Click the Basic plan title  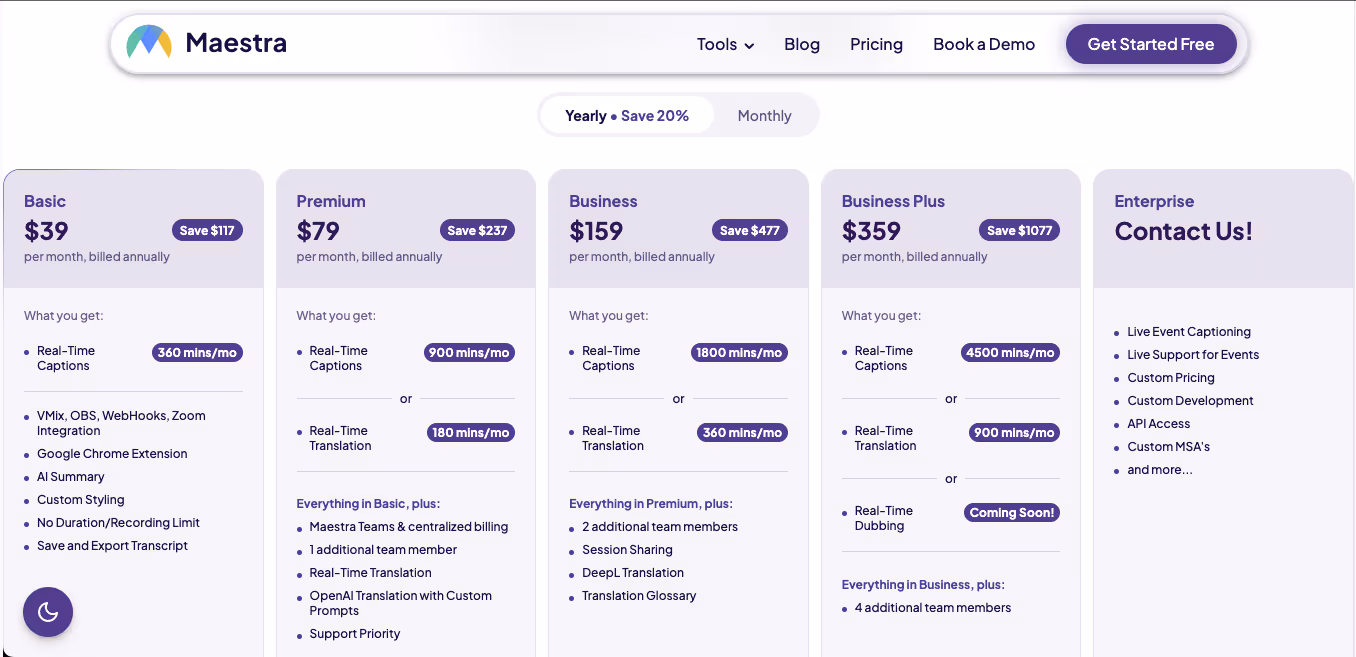click(45, 201)
